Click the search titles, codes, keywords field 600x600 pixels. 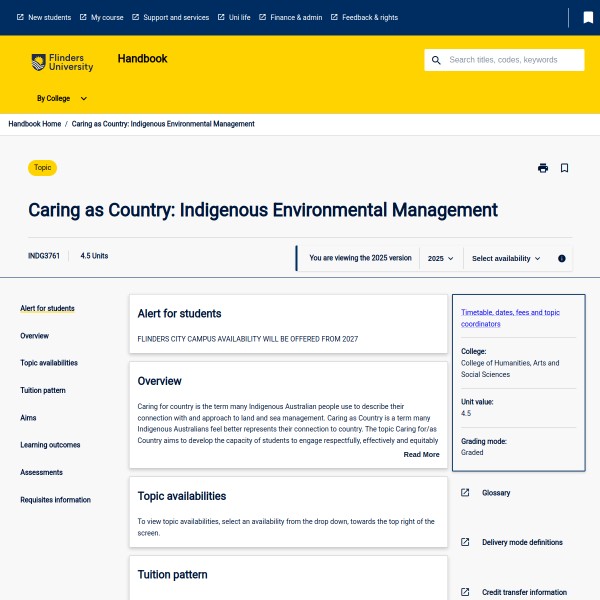513,60
